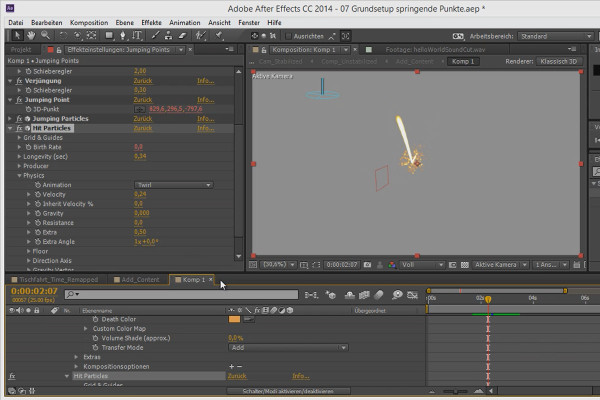The height and width of the screenshot is (400, 600).
Task: Click the 3D-Punkt crosshair picker button
Action: click(140, 109)
